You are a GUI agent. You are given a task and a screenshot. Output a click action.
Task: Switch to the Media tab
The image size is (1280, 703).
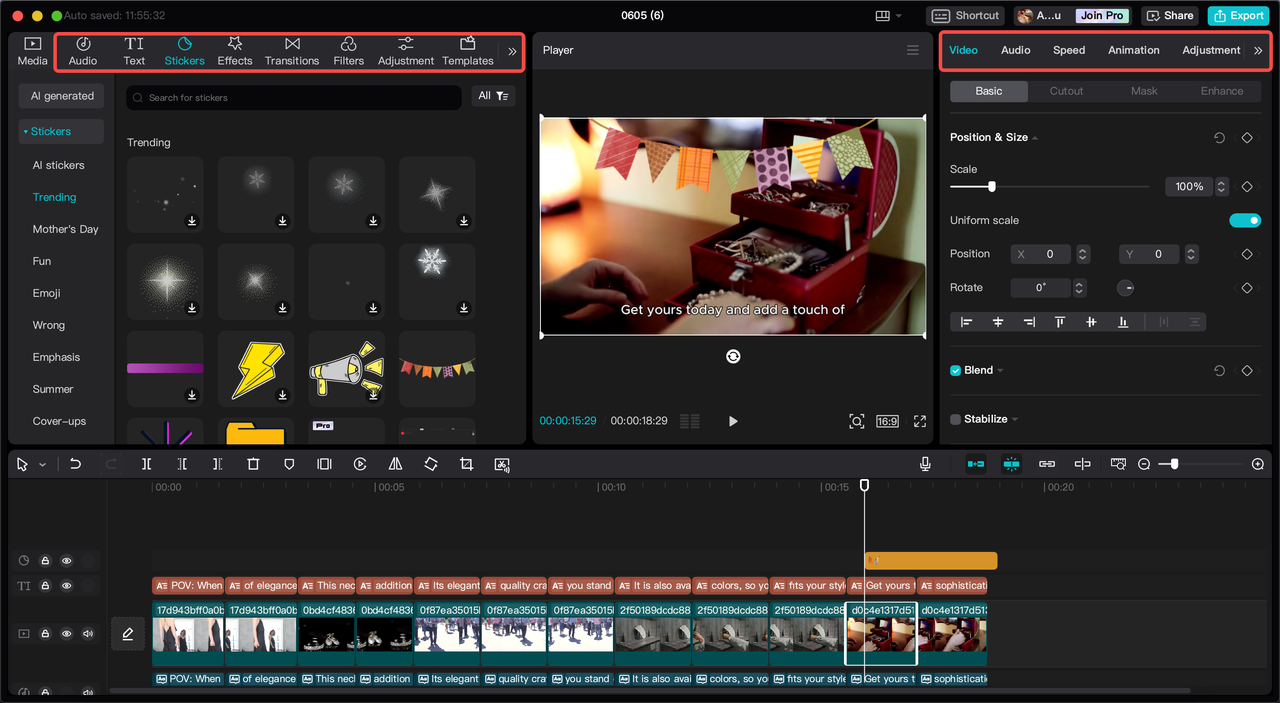32,51
